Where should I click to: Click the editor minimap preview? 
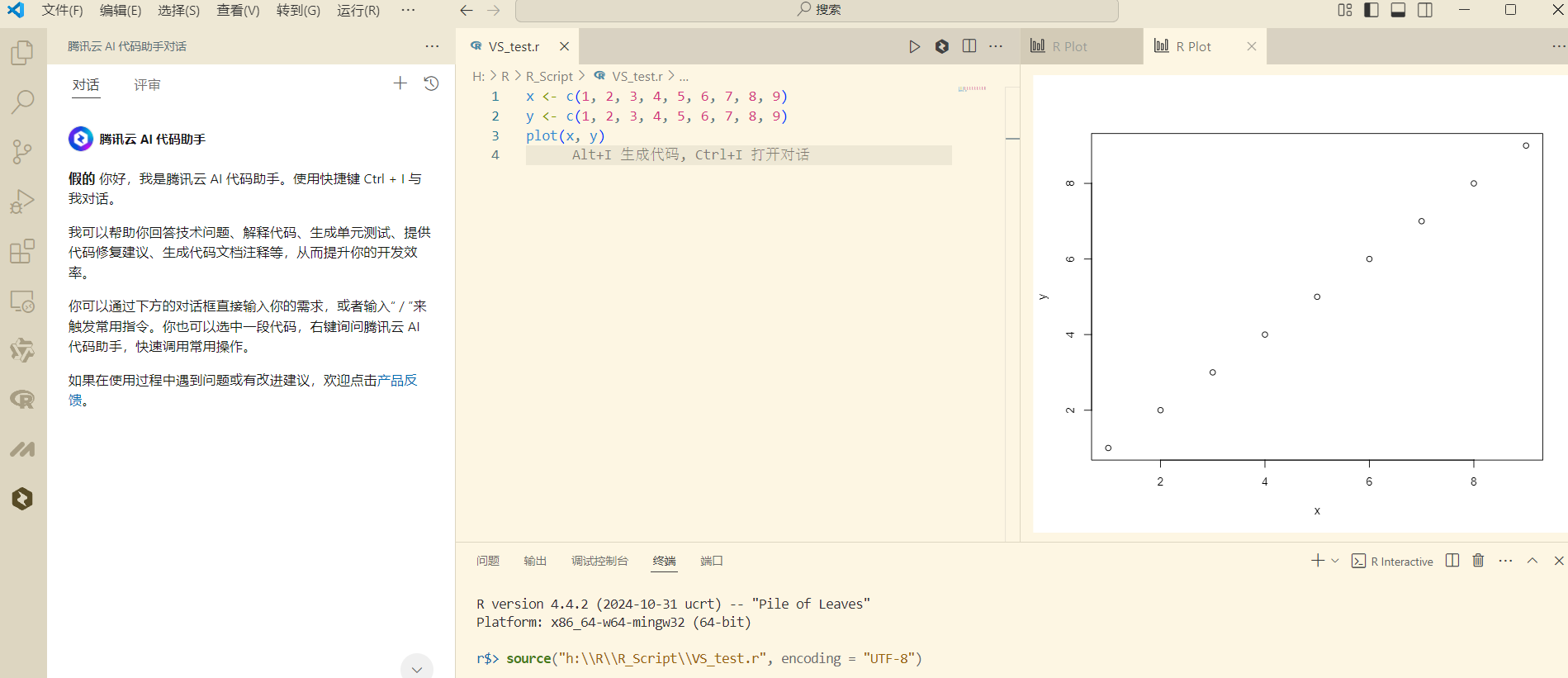973,88
